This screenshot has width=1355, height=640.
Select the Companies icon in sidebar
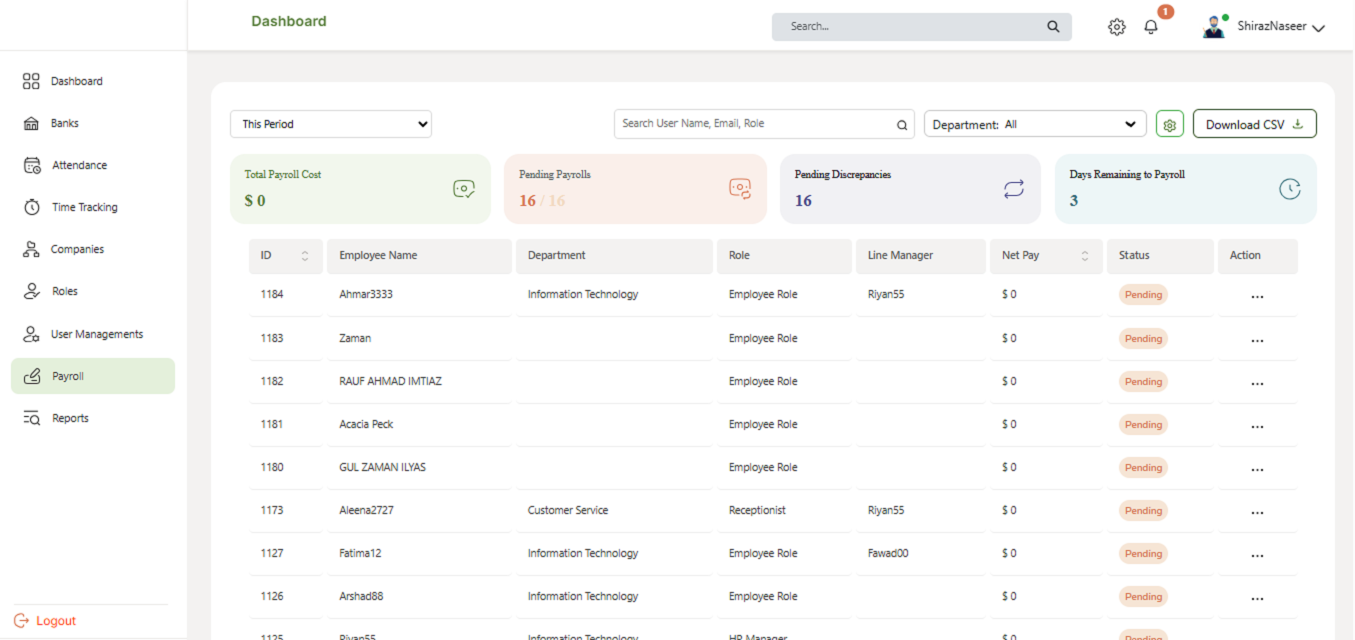tap(30, 248)
